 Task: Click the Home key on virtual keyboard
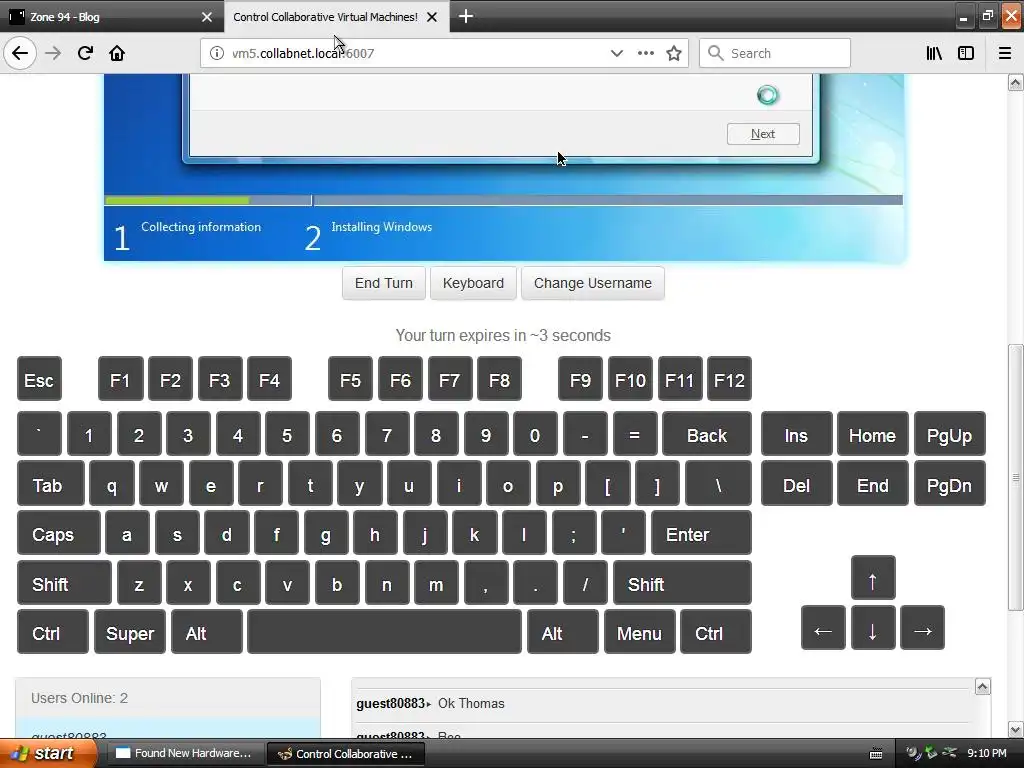[x=872, y=434]
